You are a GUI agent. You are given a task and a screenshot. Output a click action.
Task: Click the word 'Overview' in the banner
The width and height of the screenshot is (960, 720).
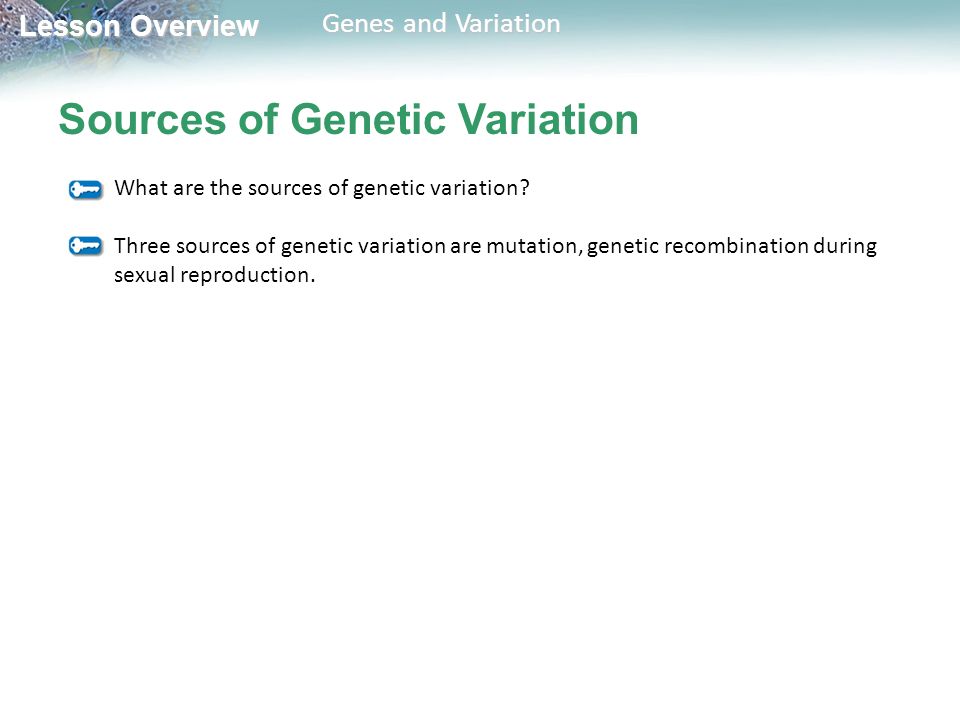195,26
